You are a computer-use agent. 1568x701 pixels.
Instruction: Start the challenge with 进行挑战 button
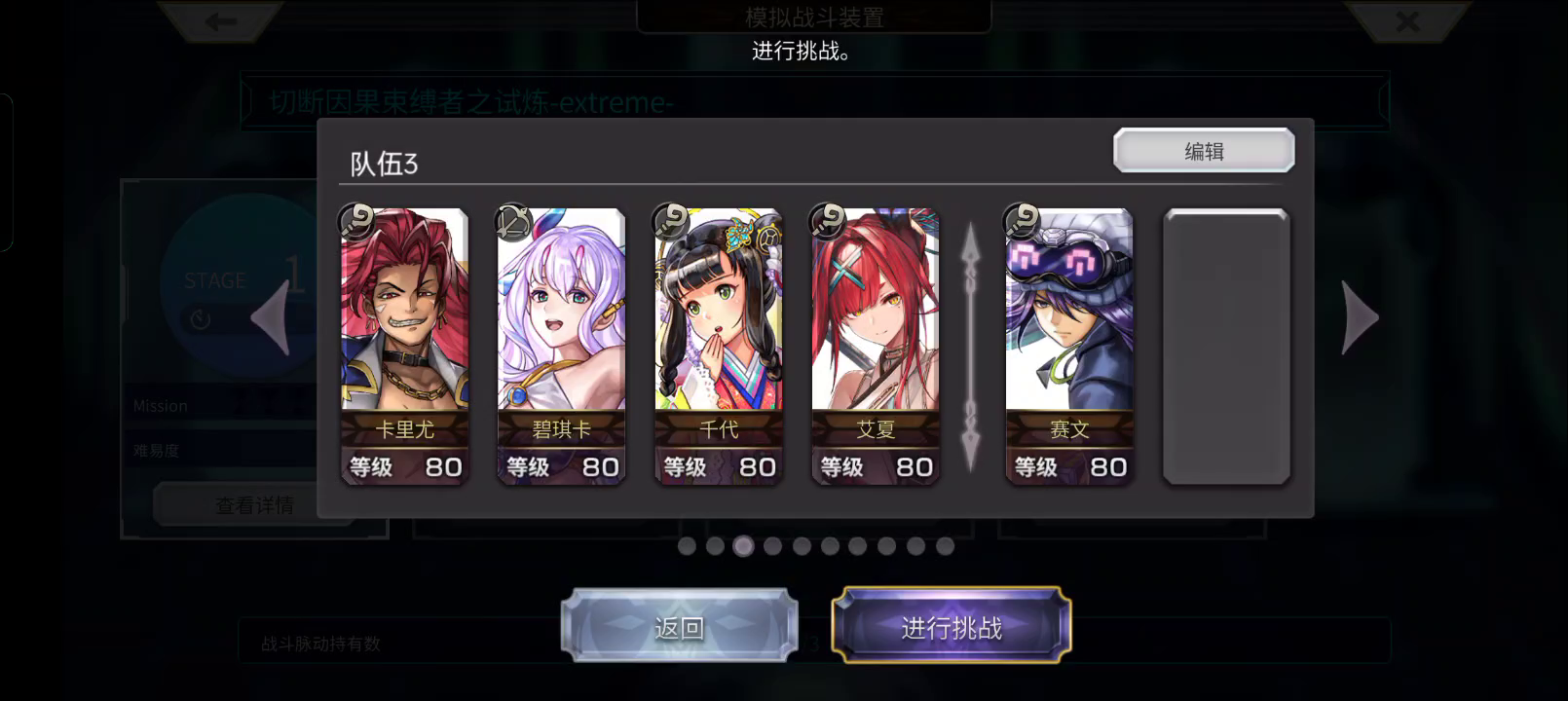point(952,627)
